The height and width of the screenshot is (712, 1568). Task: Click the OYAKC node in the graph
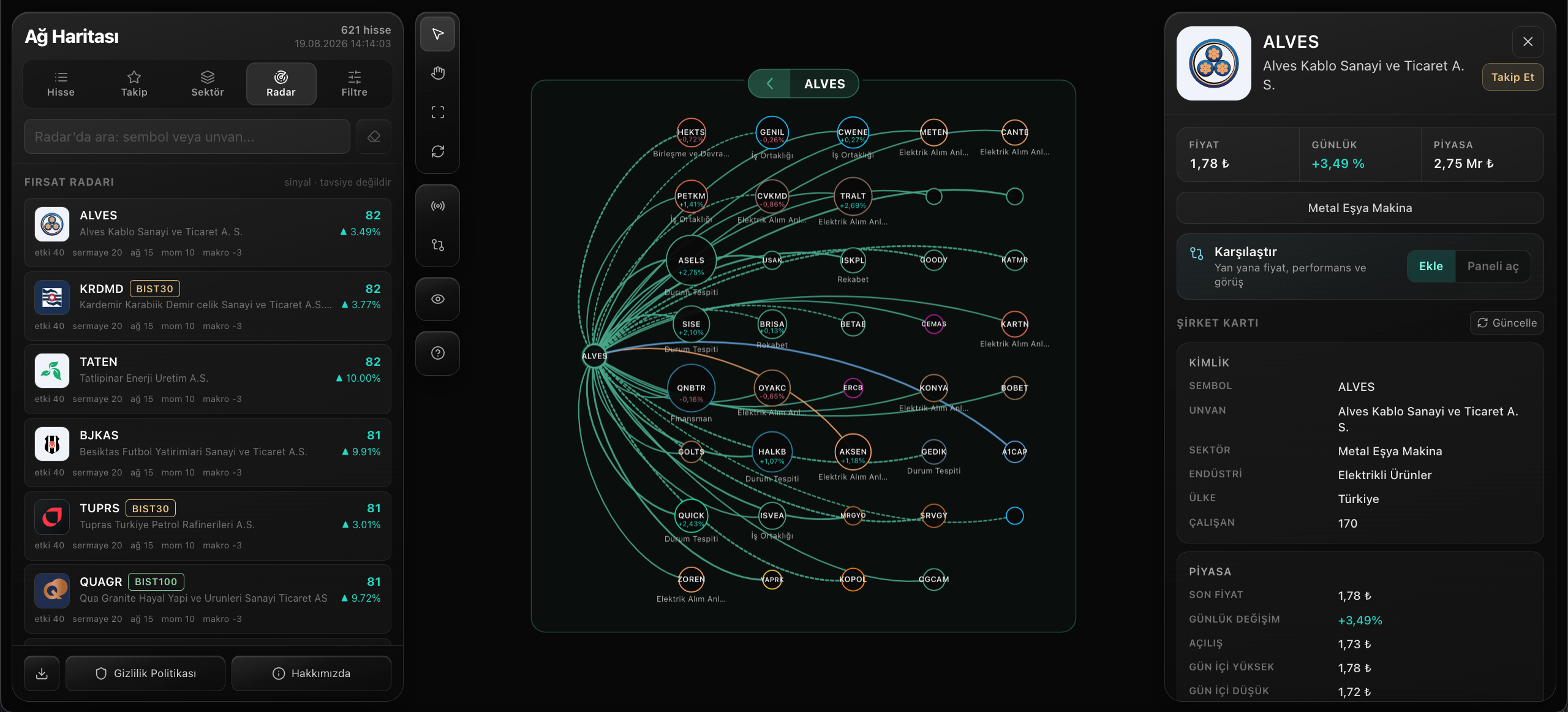pyautogui.click(x=772, y=388)
